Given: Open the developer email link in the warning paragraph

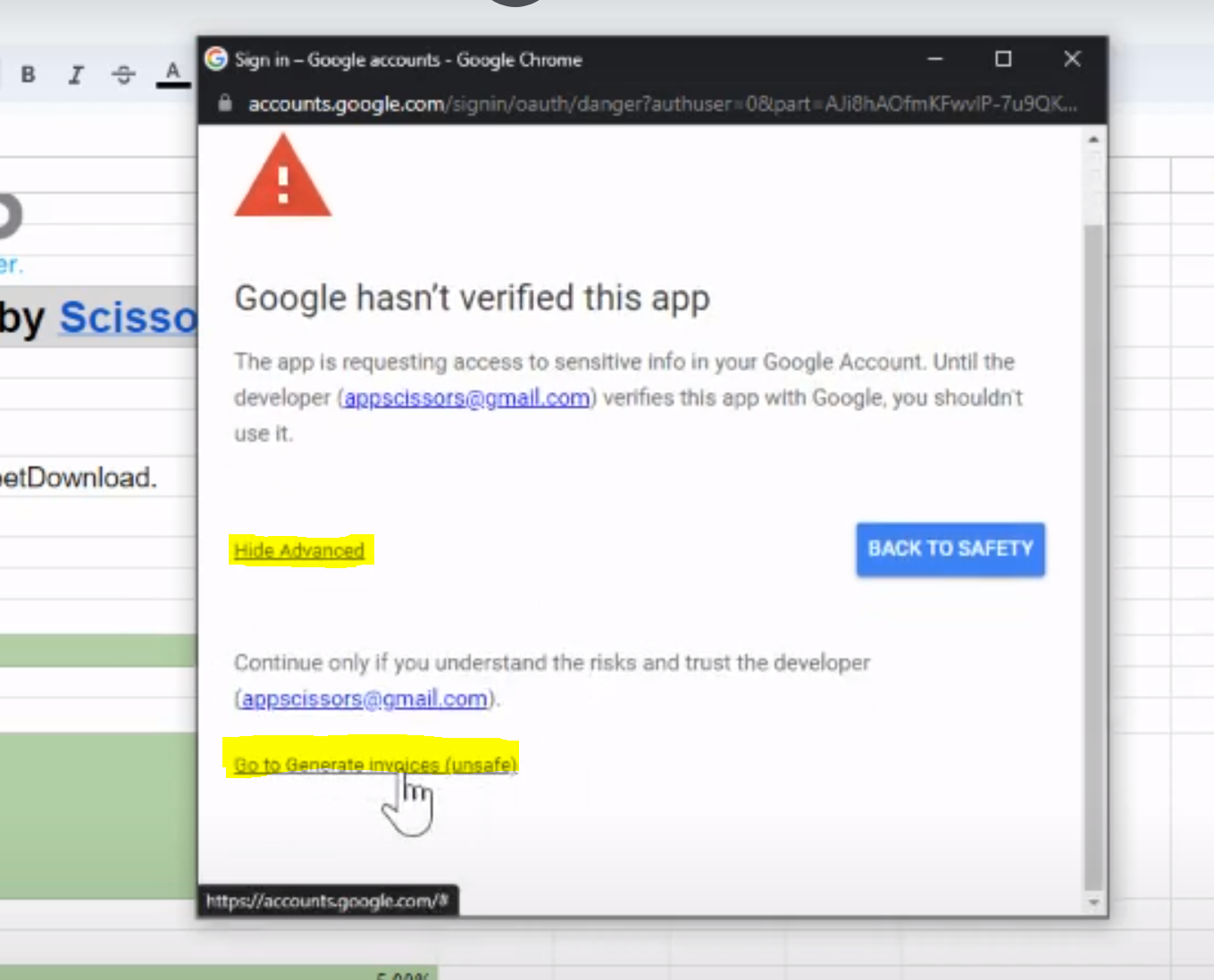Looking at the screenshot, I should 466,398.
